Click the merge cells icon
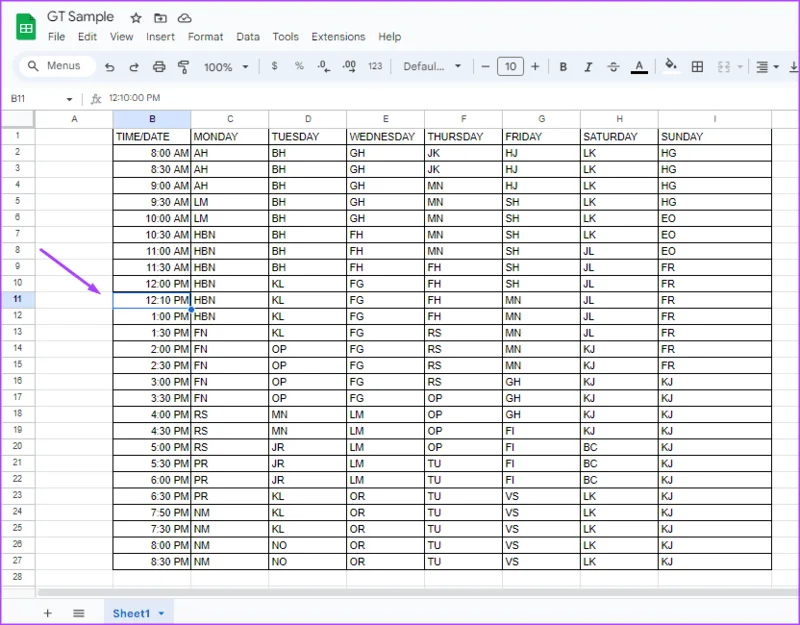 pos(723,67)
